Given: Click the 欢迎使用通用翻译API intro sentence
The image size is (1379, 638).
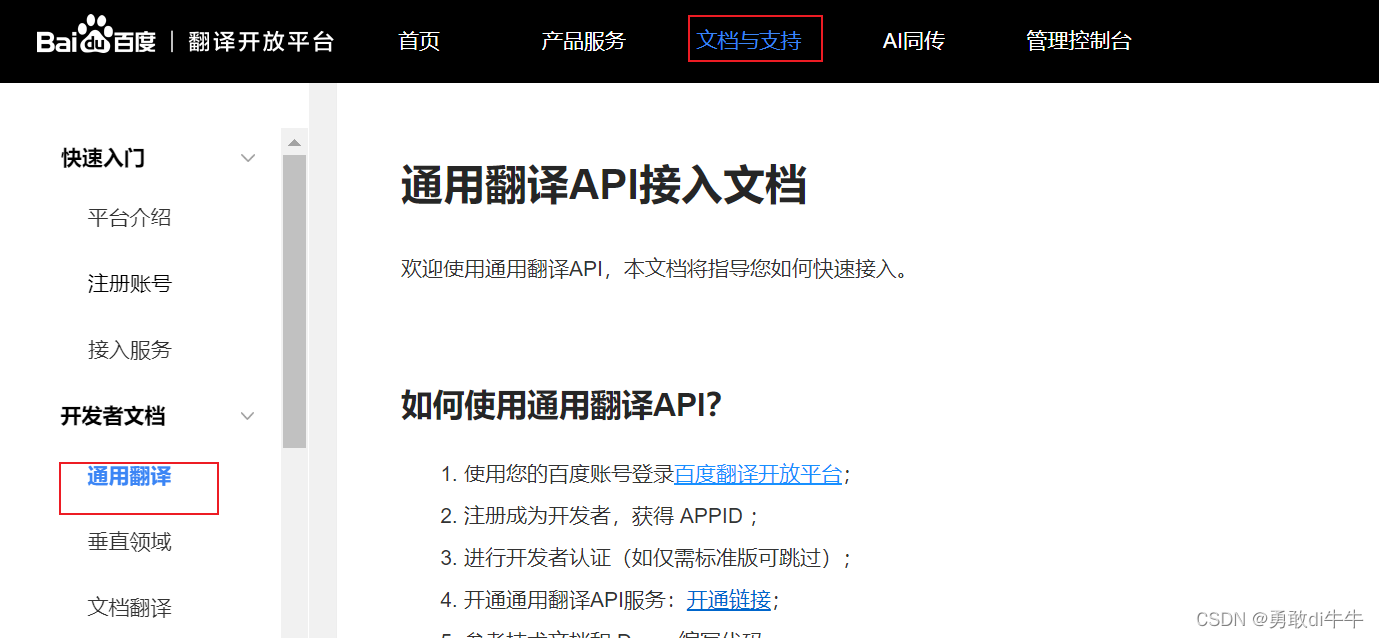Looking at the screenshot, I should click(655, 269).
